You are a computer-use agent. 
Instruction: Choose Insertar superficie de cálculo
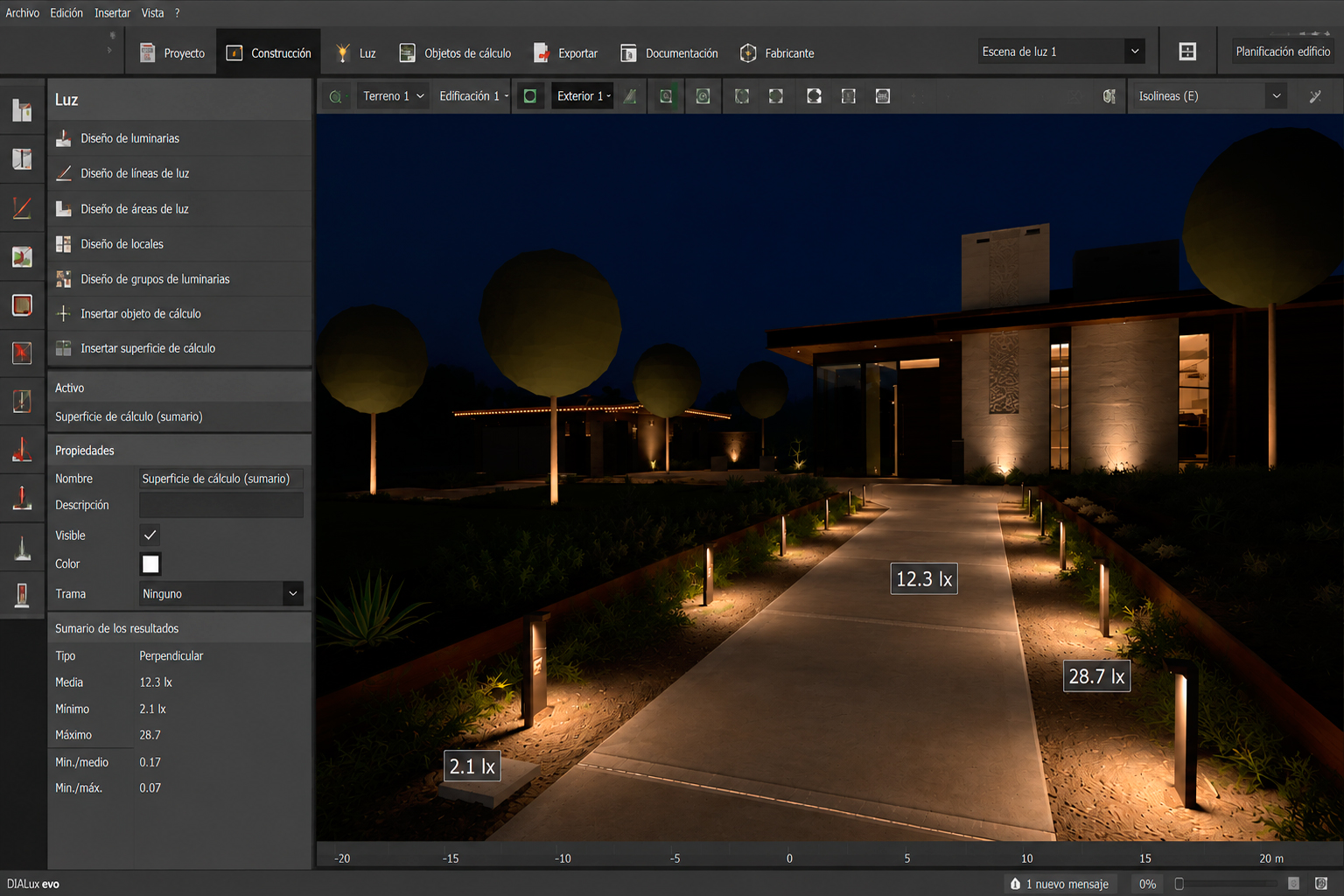point(180,348)
